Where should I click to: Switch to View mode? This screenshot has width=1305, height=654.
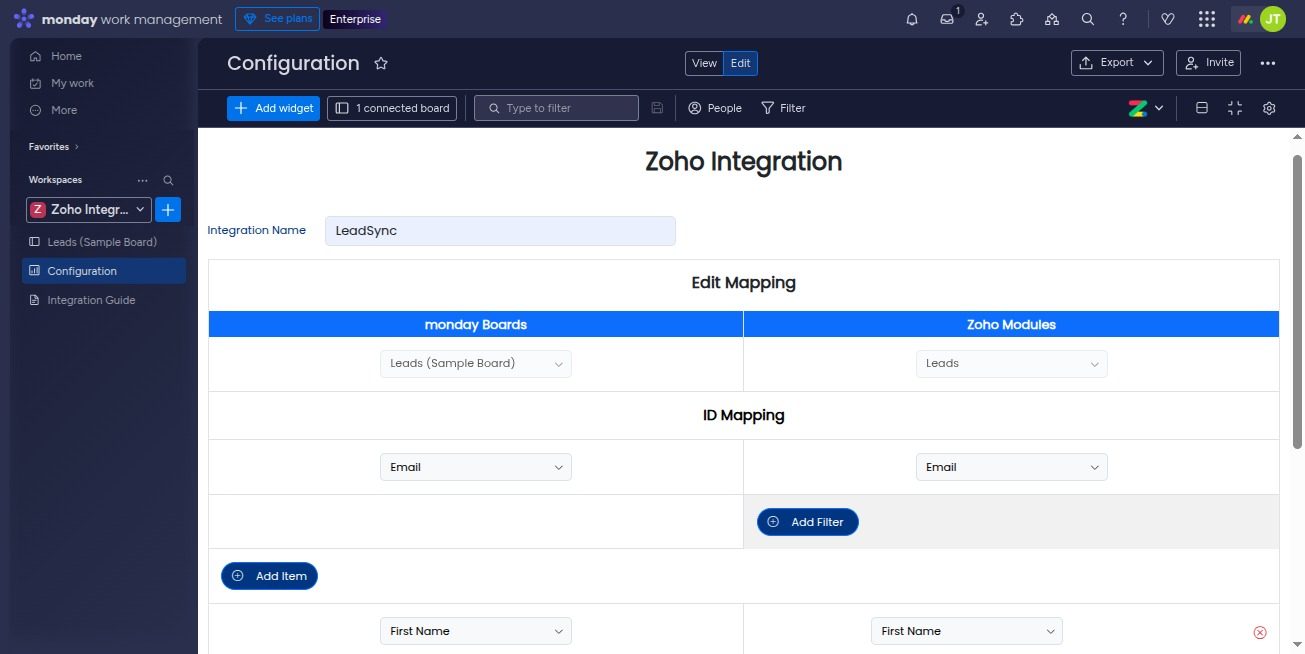[x=704, y=63]
